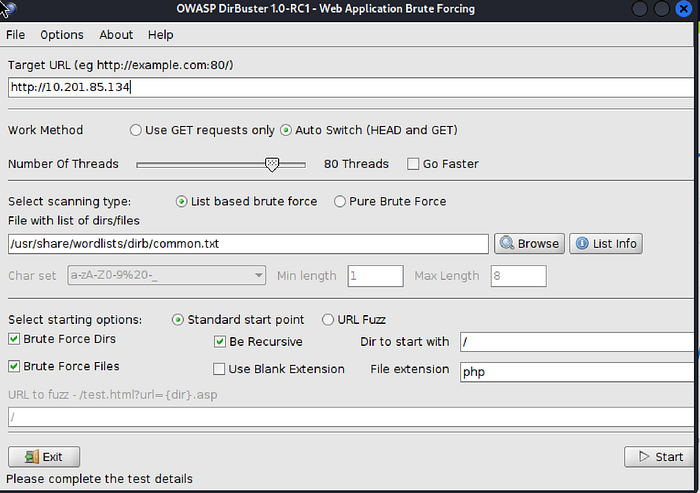Close the DirBuster window

(x=683, y=8)
